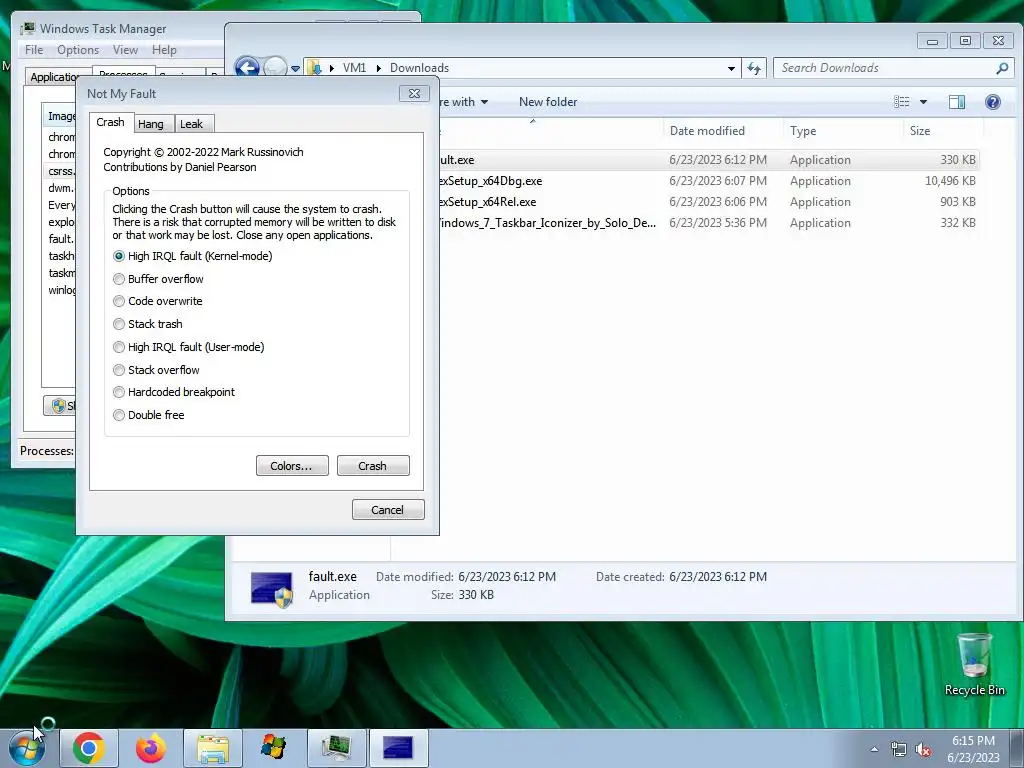Change view using the views icon
1024x768 pixels.
pyautogui.click(x=902, y=102)
